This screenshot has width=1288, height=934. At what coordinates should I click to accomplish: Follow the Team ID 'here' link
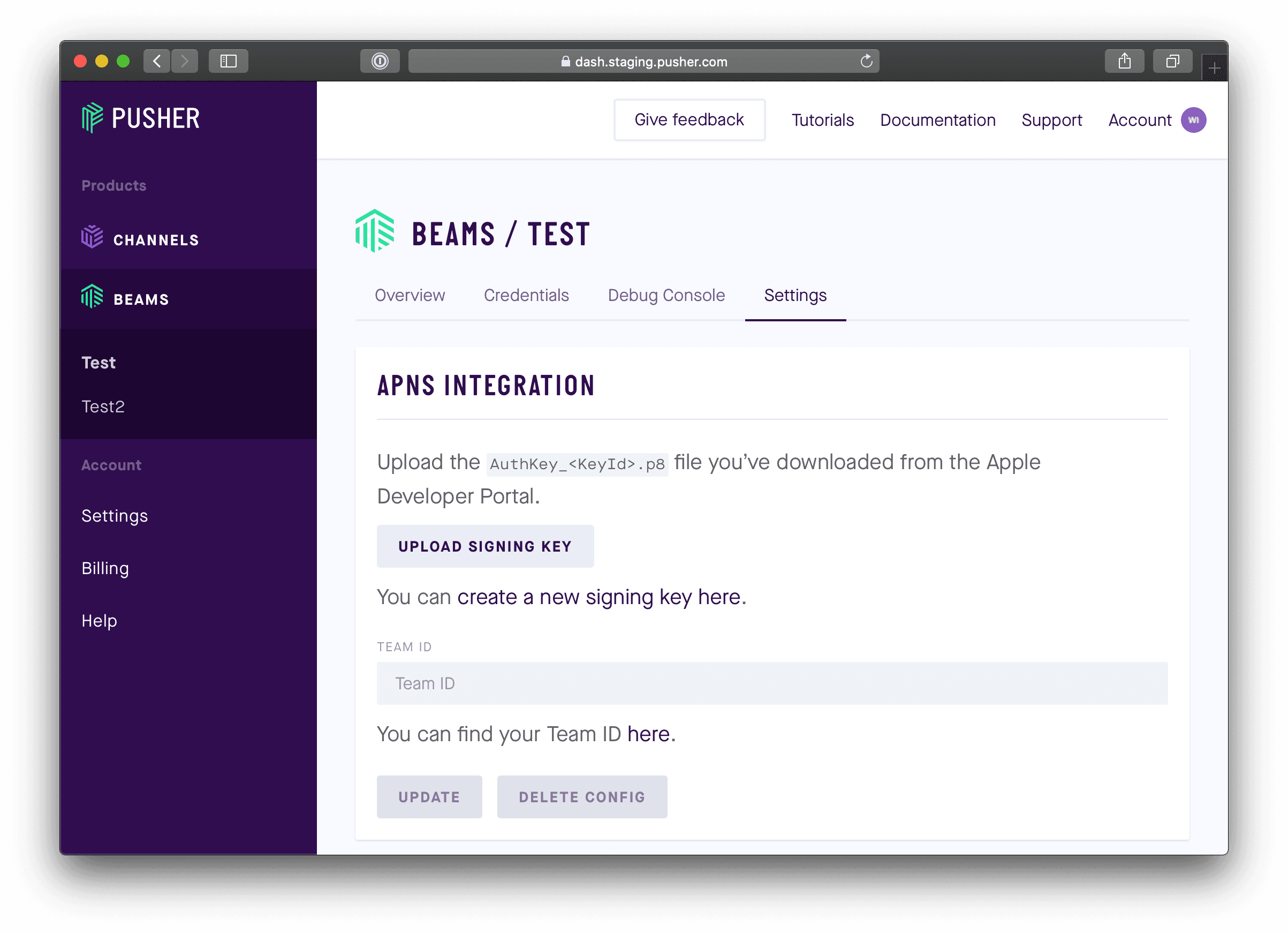click(x=648, y=734)
